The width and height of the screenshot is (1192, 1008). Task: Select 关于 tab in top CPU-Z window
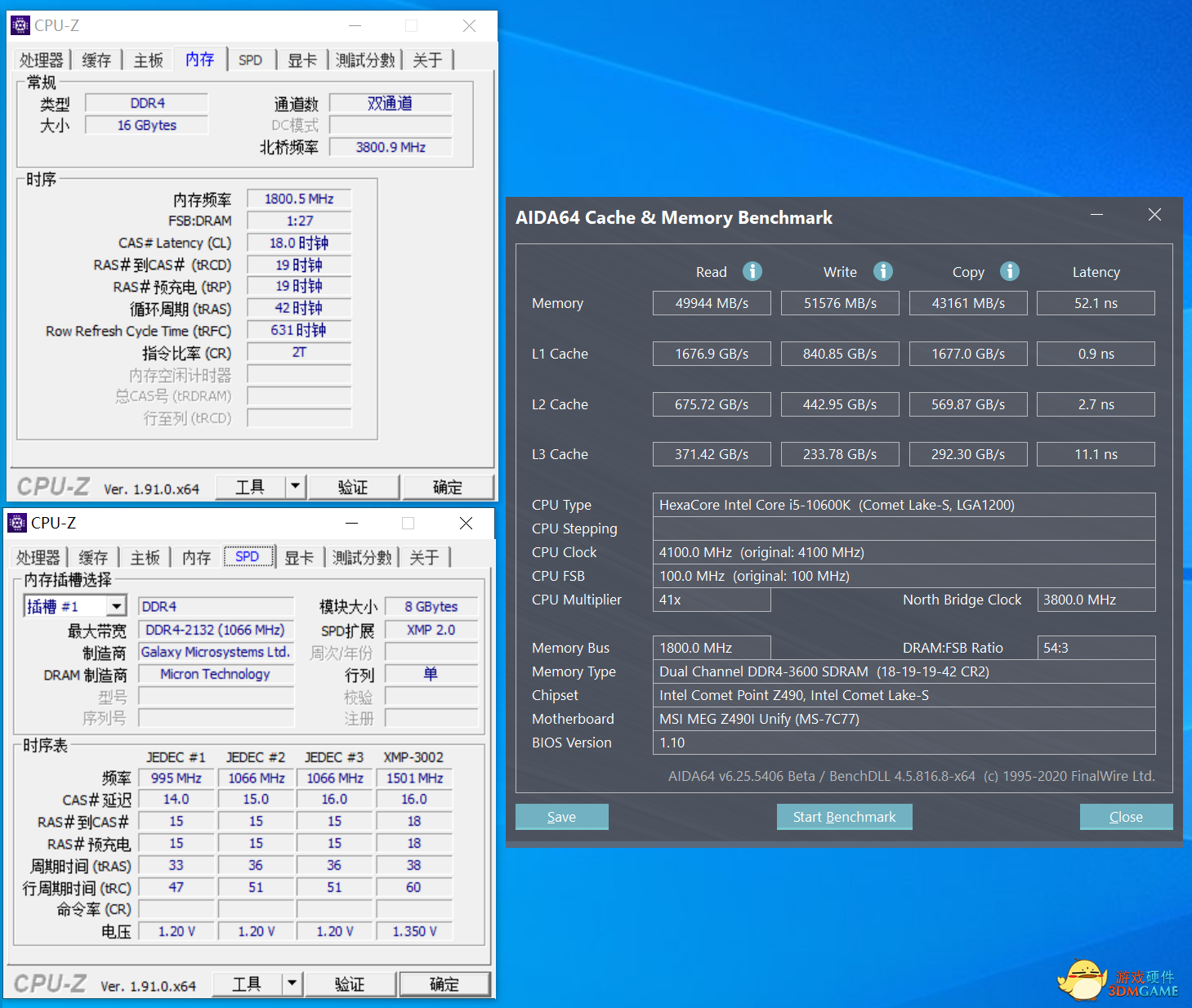point(427,60)
